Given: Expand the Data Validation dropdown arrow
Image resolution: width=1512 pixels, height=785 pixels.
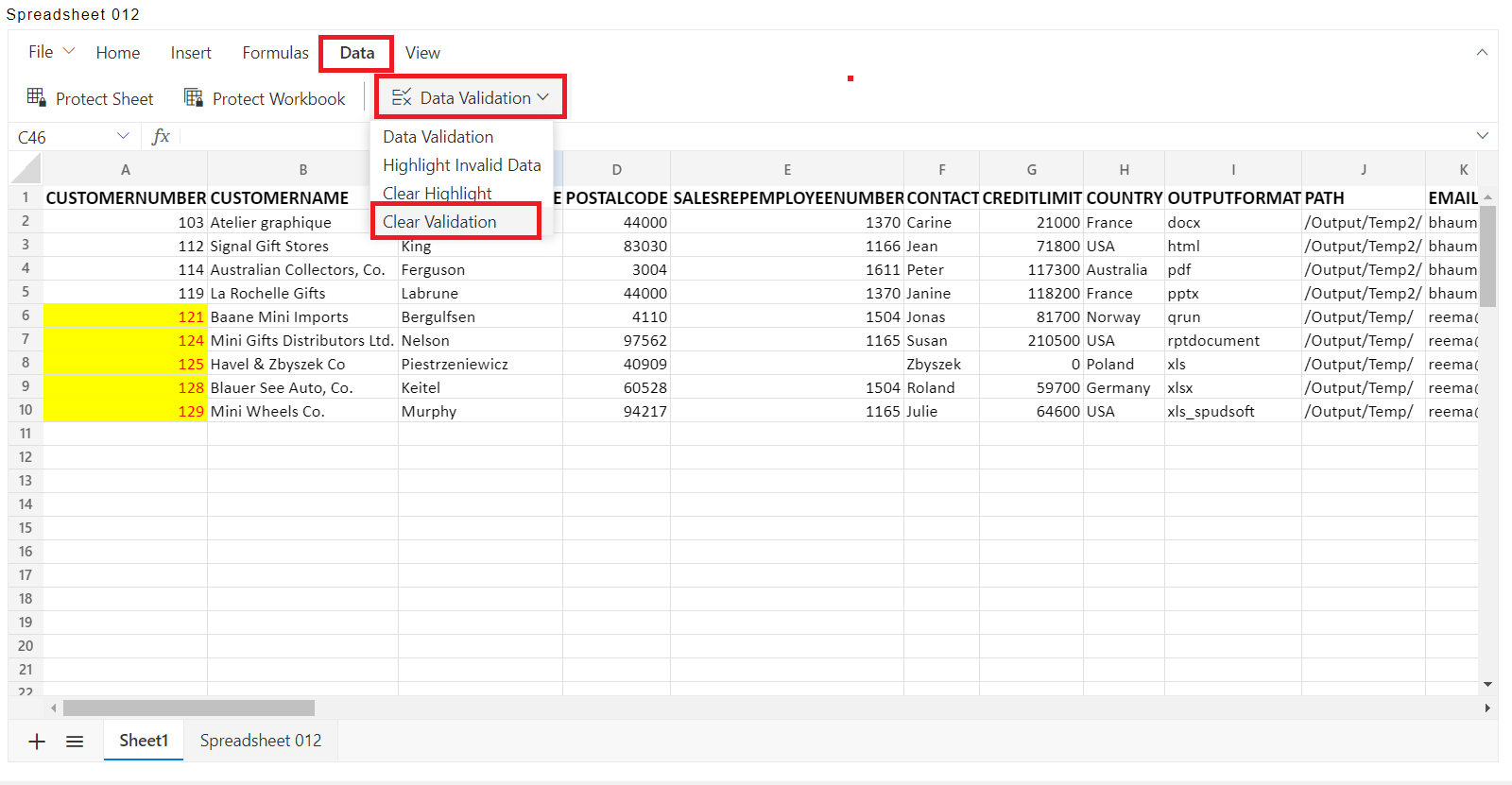Looking at the screenshot, I should pyautogui.click(x=543, y=97).
